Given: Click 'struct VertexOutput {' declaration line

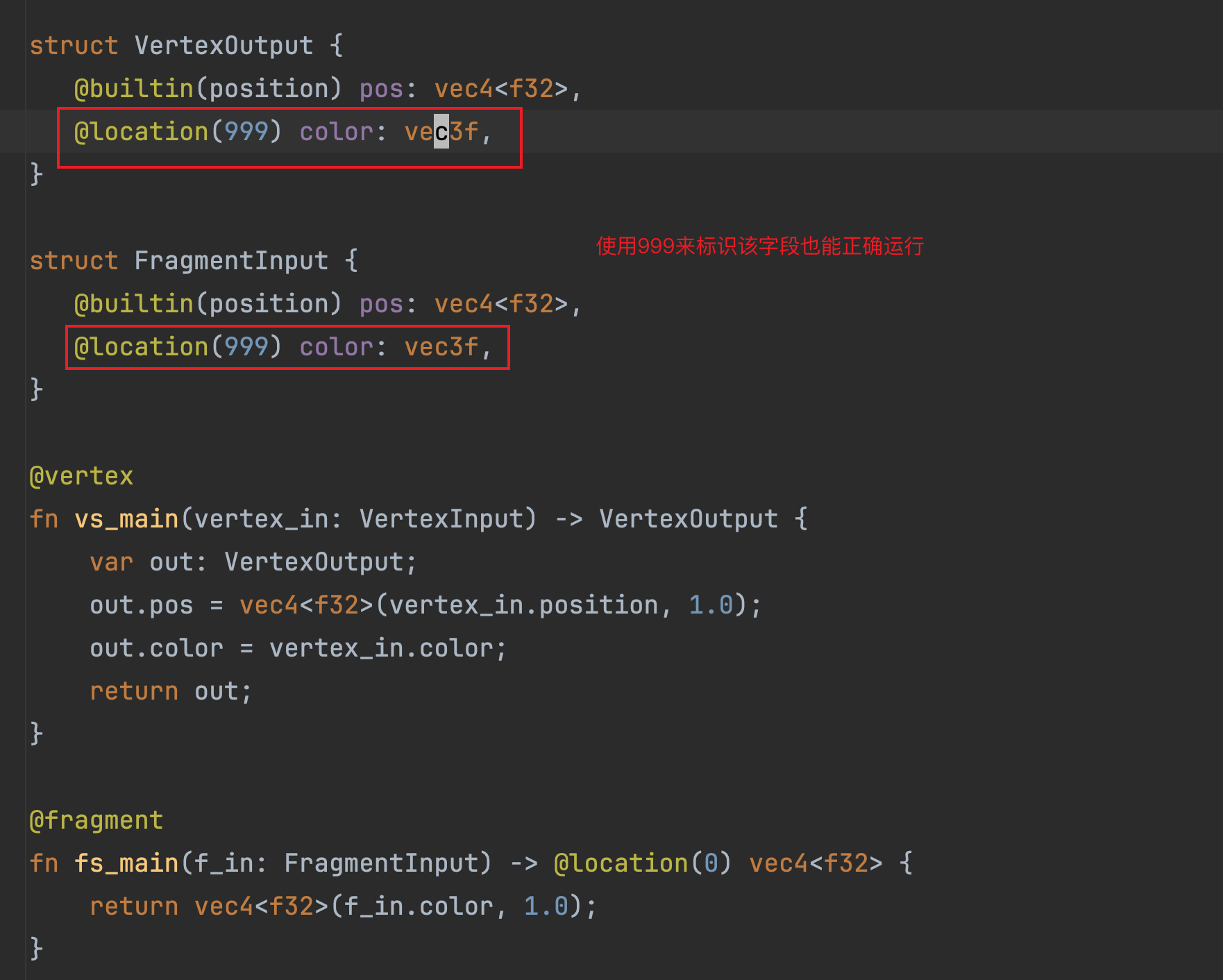Looking at the screenshot, I should click(x=187, y=46).
